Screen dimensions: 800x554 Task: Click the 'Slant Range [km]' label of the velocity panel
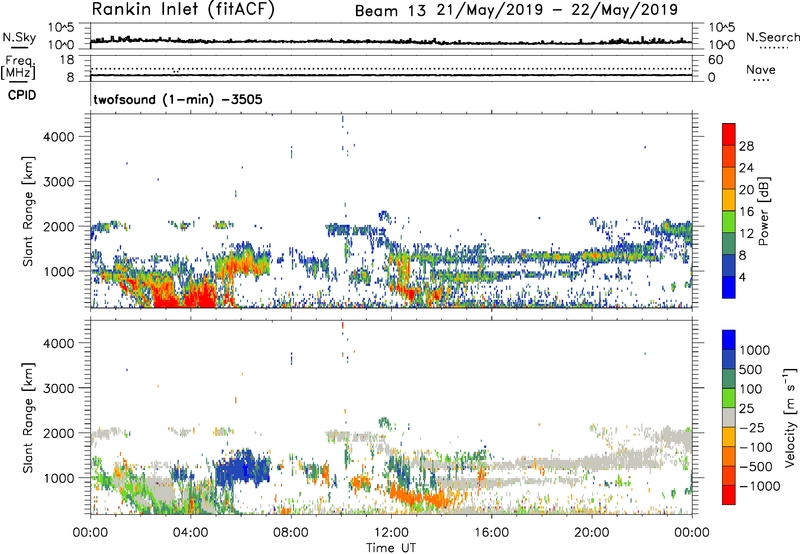click(28, 417)
